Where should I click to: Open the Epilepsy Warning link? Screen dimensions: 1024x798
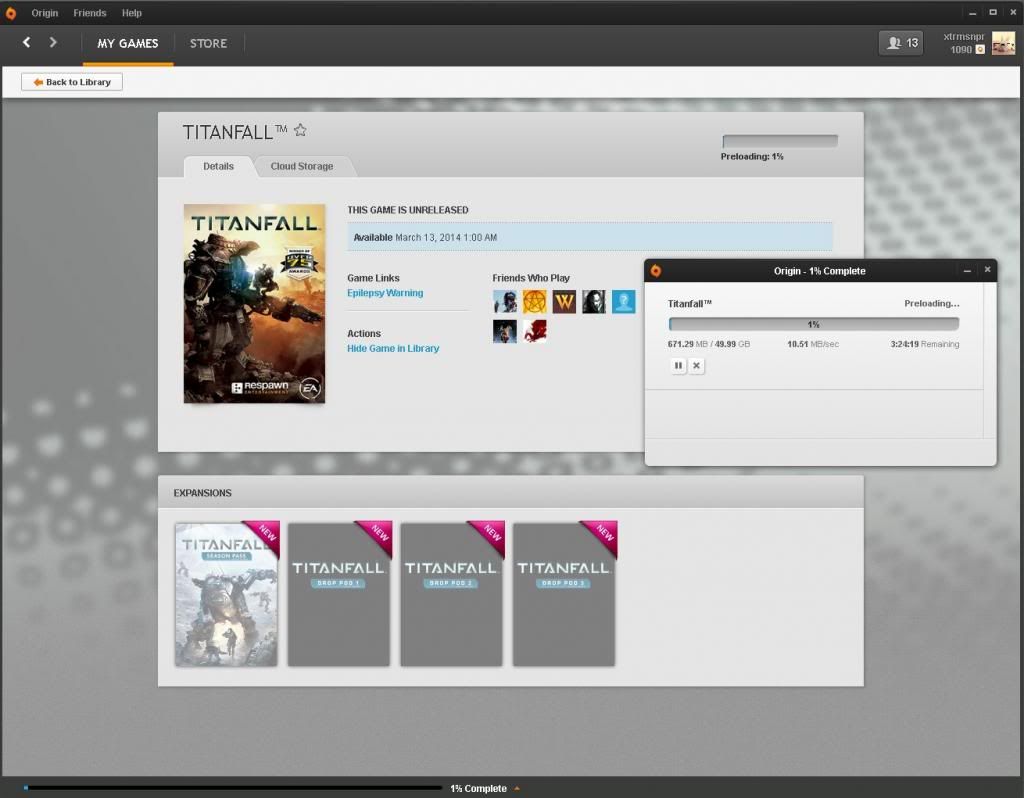point(385,293)
